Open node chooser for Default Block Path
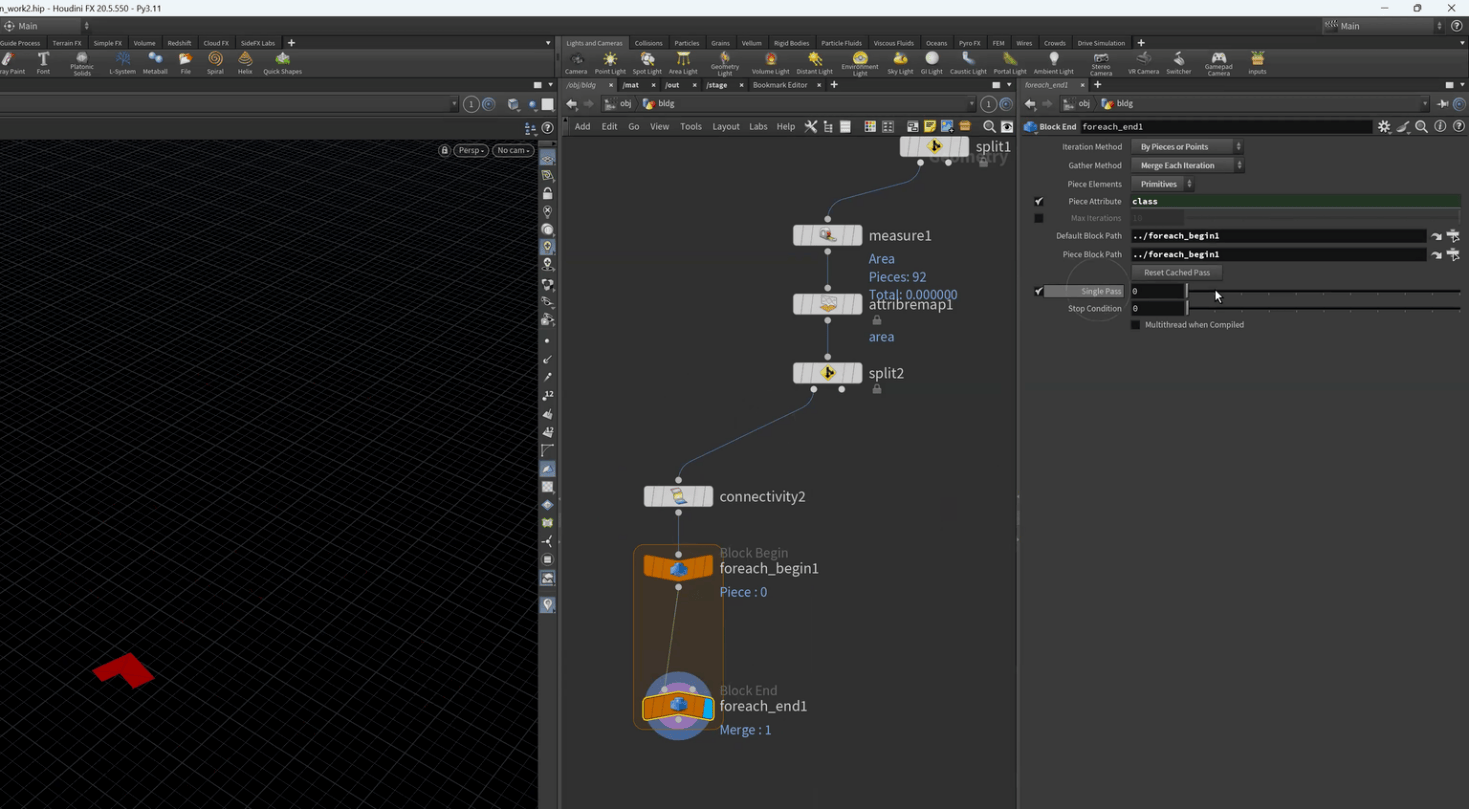Viewport: 1469px width, 809px height. click(1453, 236)
